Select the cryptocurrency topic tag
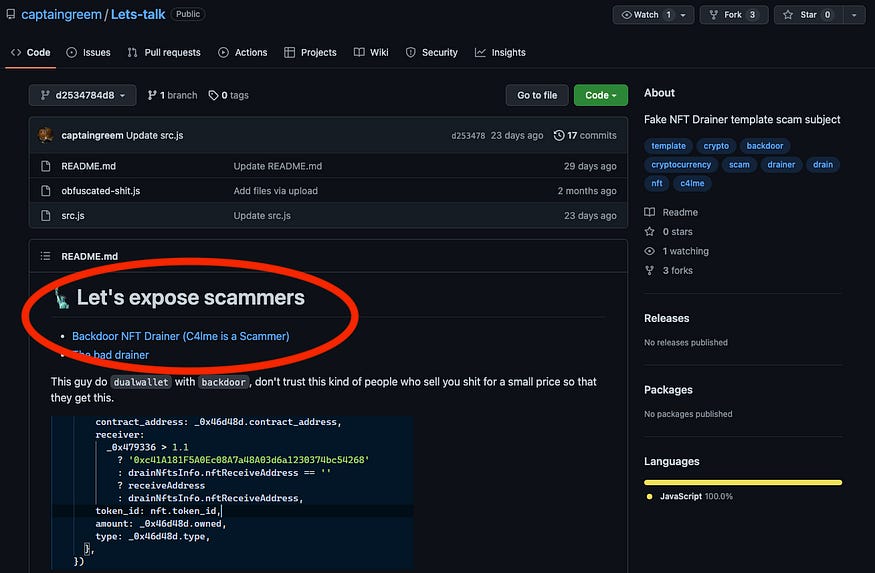This screenshot has width=875, height=573. (x=681, y=165)
